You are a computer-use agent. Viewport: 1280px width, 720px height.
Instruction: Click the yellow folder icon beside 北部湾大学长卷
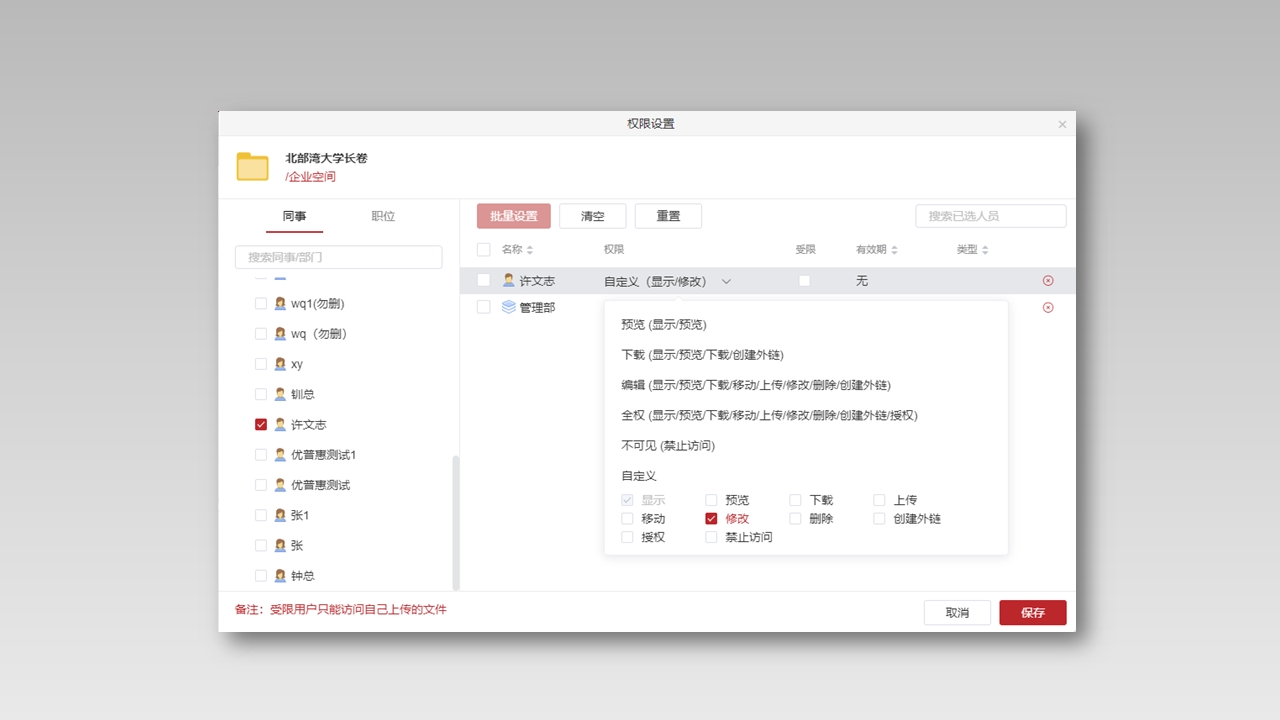click(252, 166)
